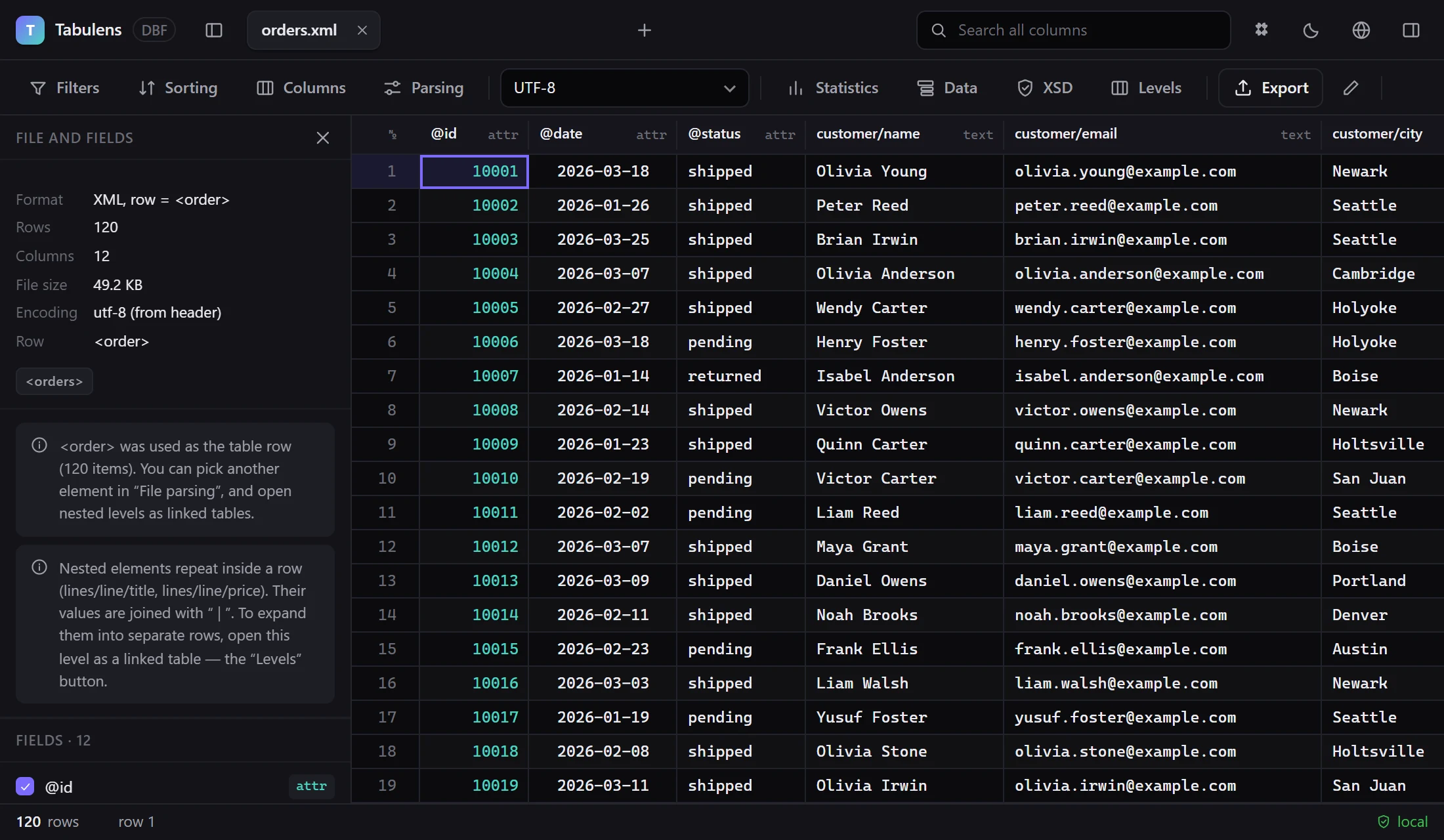
Task: Open Levels linked tables
Action: click(x=1147, y=88)
